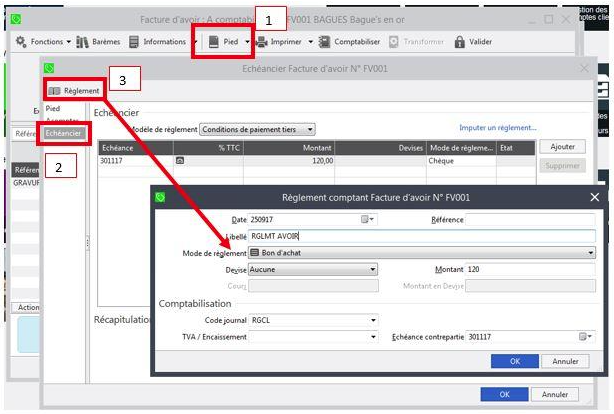Open the Fonctions gear menu
614x414 pixels.
tap(22, 42)
